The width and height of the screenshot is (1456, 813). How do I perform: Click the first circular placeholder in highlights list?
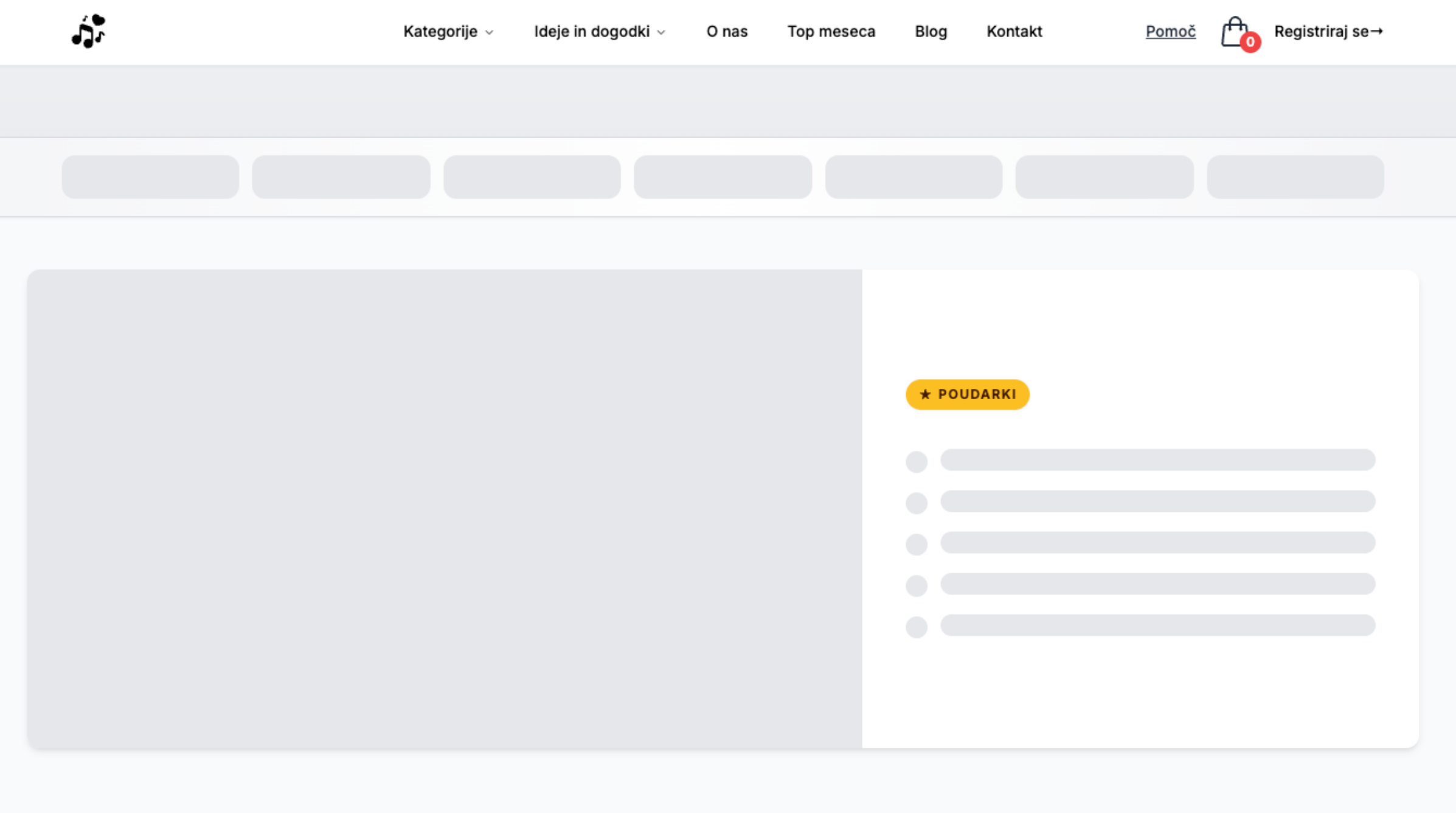pyautogui.click(x=916, y=462)
